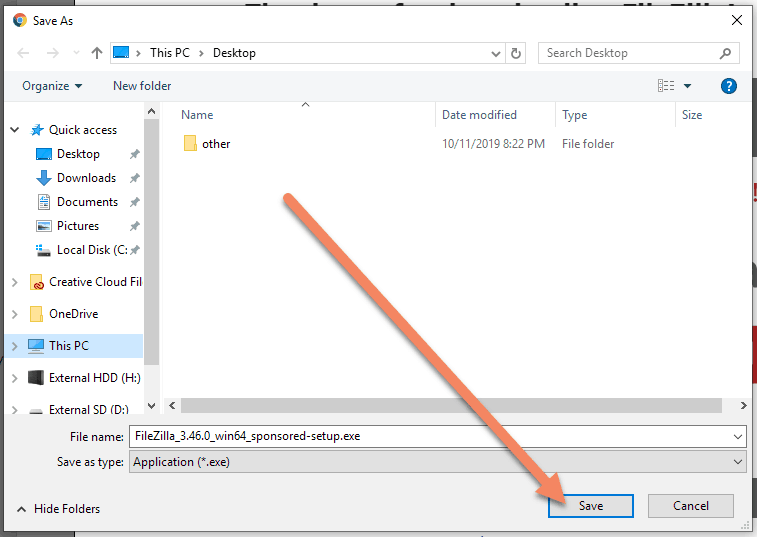Open Local Disk (C:) shortcut

pyautogui.click(x=92, y=250)
